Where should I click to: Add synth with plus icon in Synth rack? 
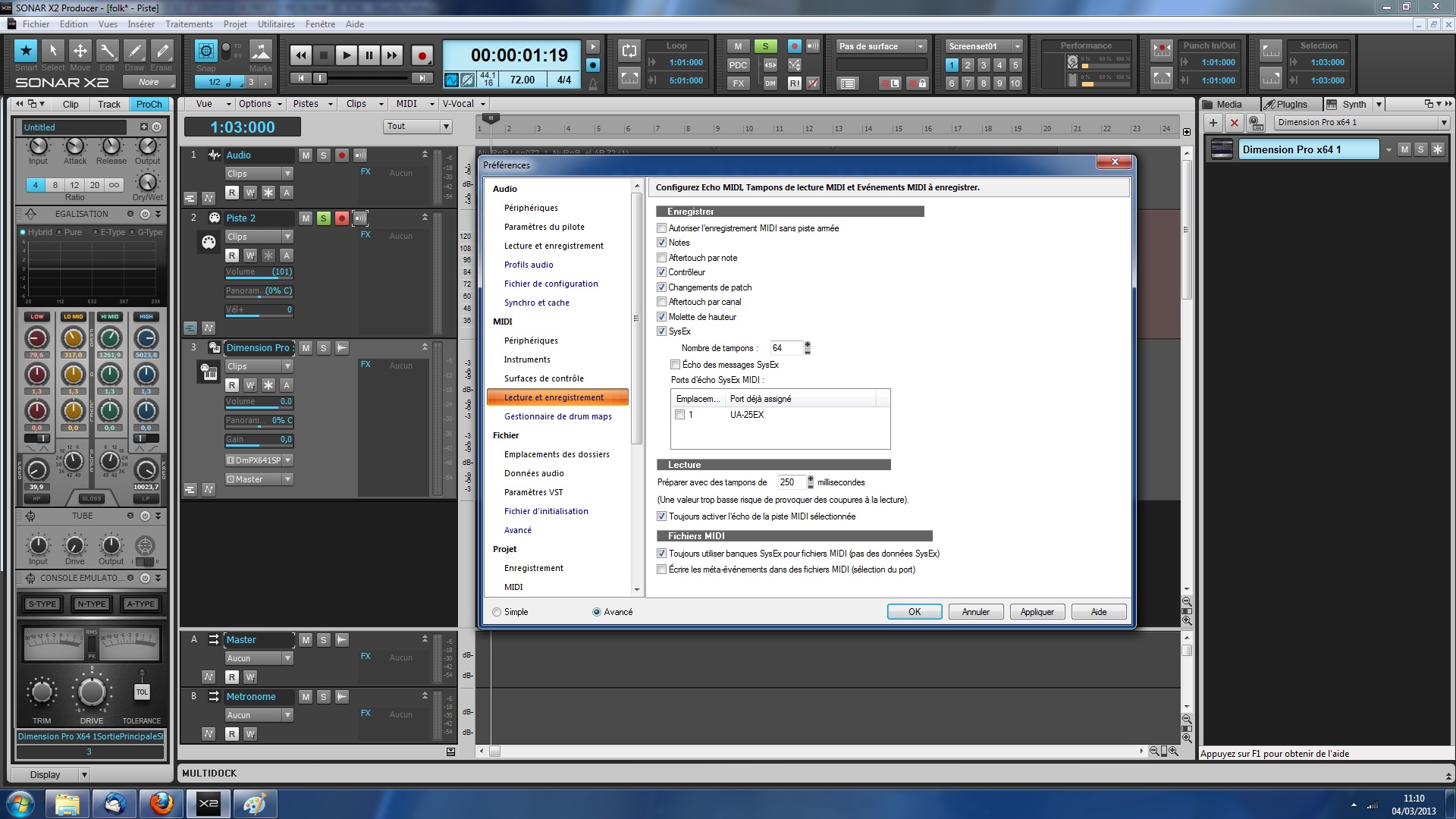pos(1213,122)
